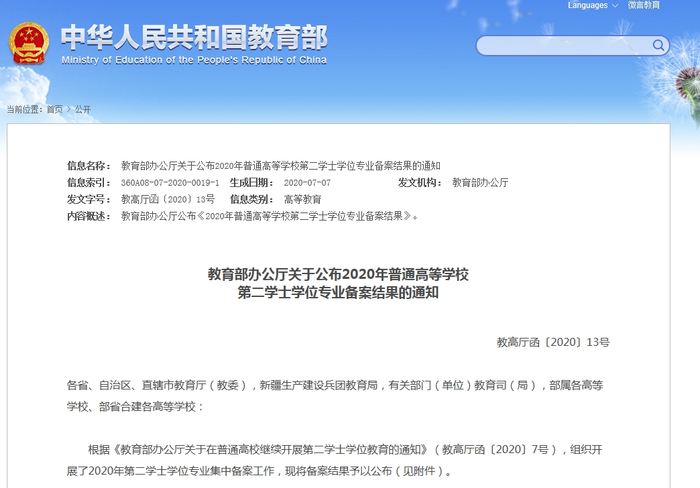This screenshot has height=488, width=700.
Task: Click the 中华人民共和国教育部 site title
Action: tap(194, 38)
